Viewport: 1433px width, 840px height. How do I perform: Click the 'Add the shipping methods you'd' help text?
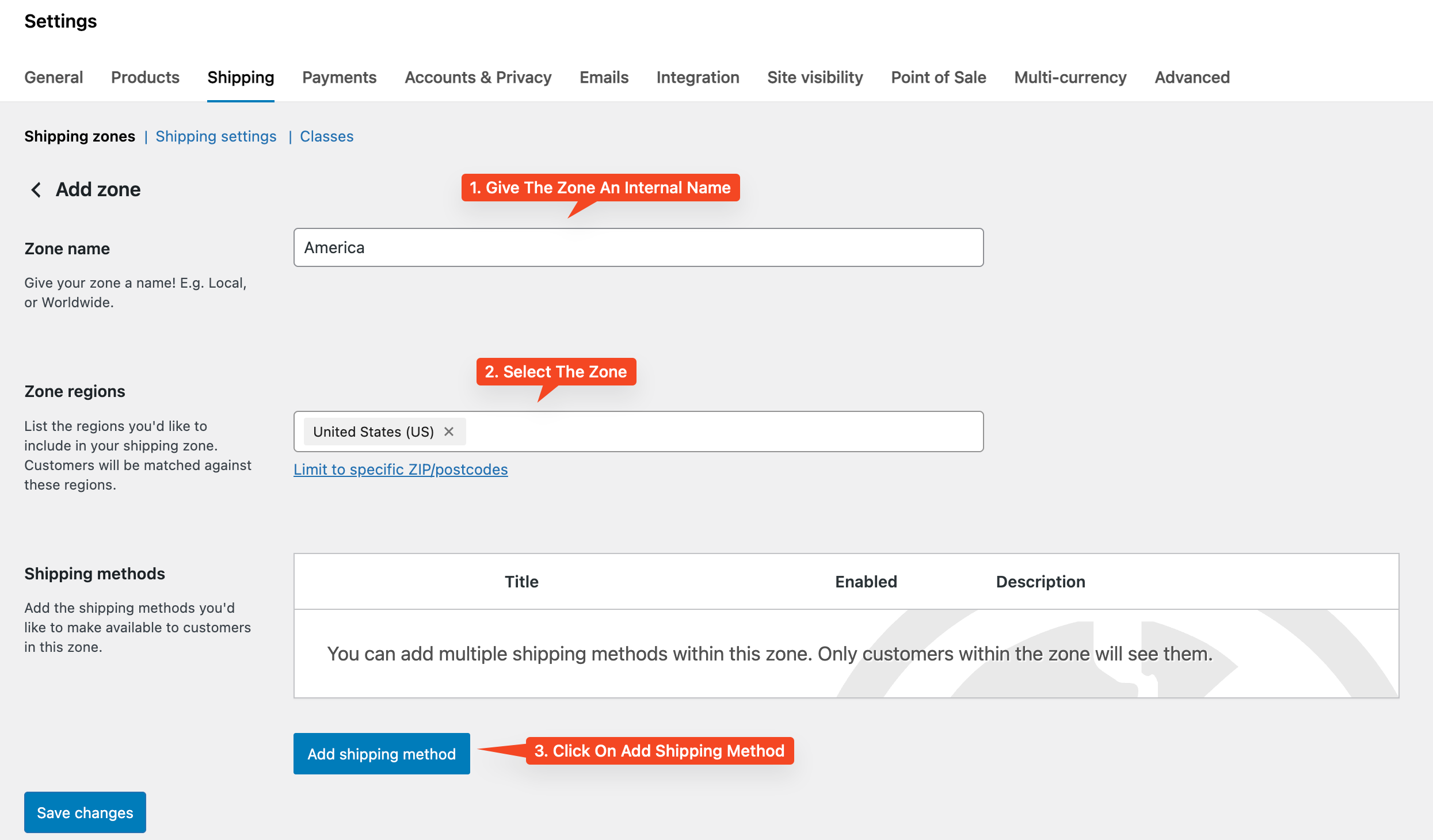[138, 627]
